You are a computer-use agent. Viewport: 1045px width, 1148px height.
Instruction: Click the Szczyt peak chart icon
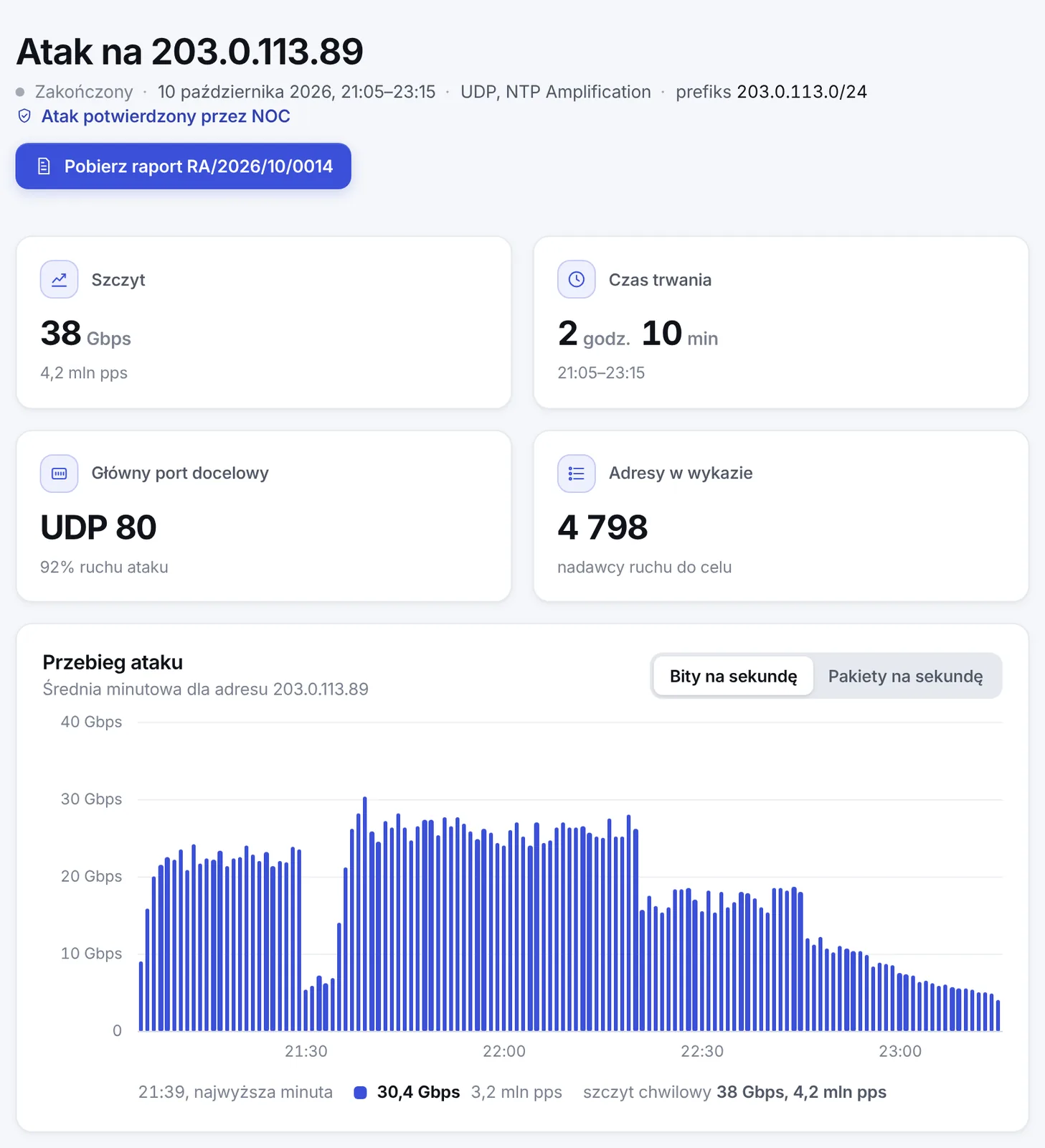(x=59, y=280)
